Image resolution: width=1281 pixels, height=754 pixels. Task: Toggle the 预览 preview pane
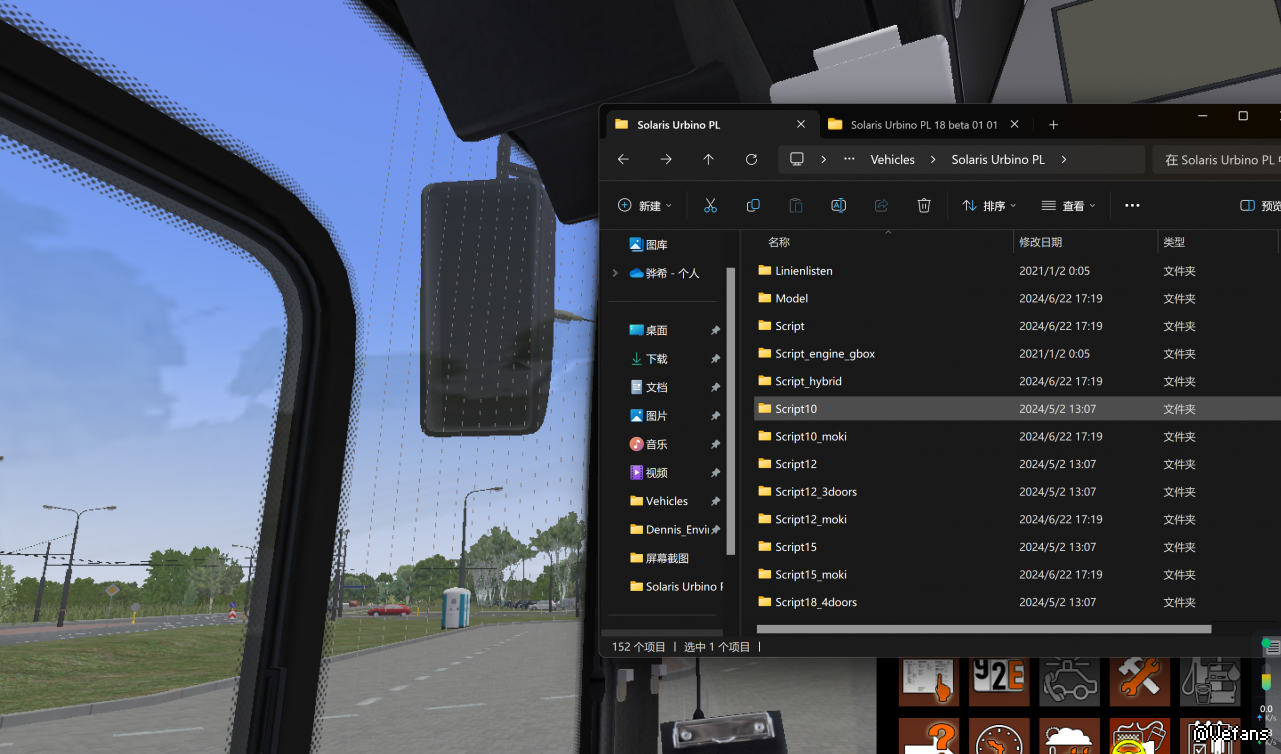[x=1260, y=206]
